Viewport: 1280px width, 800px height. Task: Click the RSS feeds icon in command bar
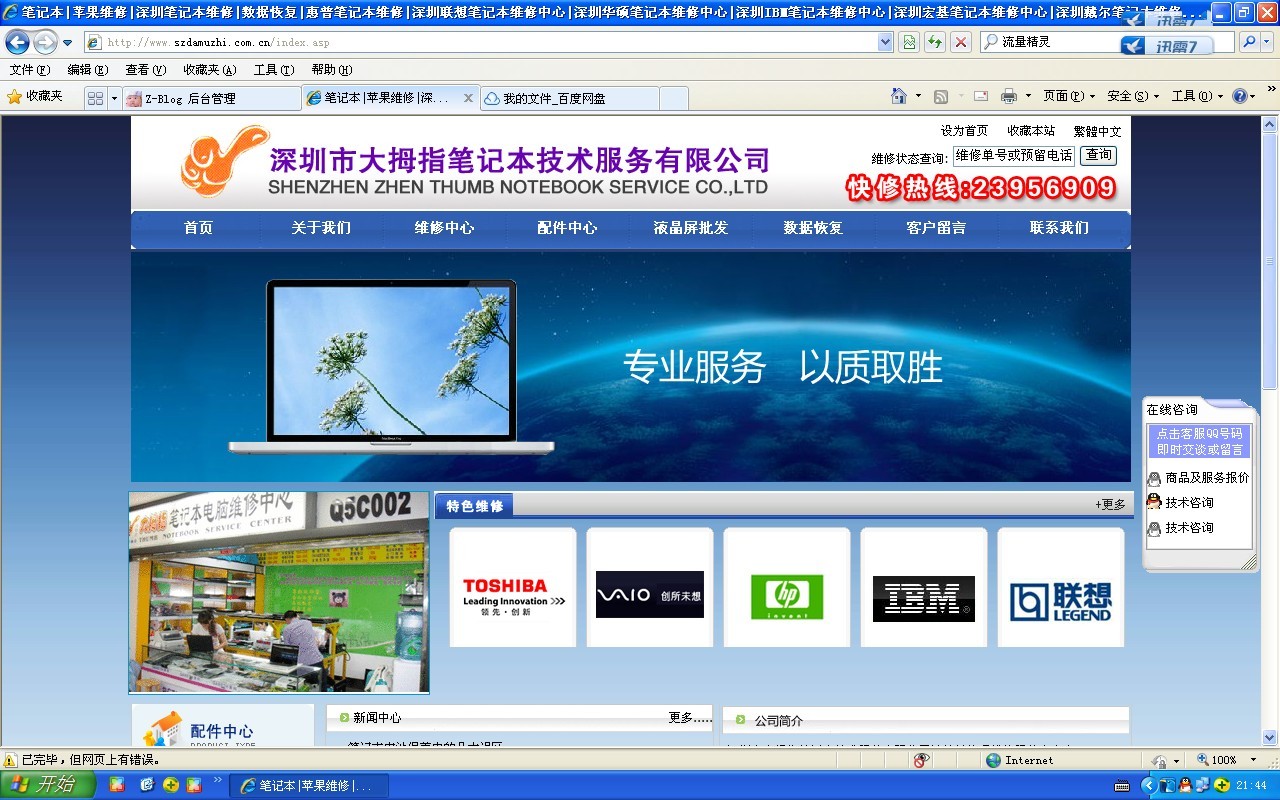click(x=941, y=97)
